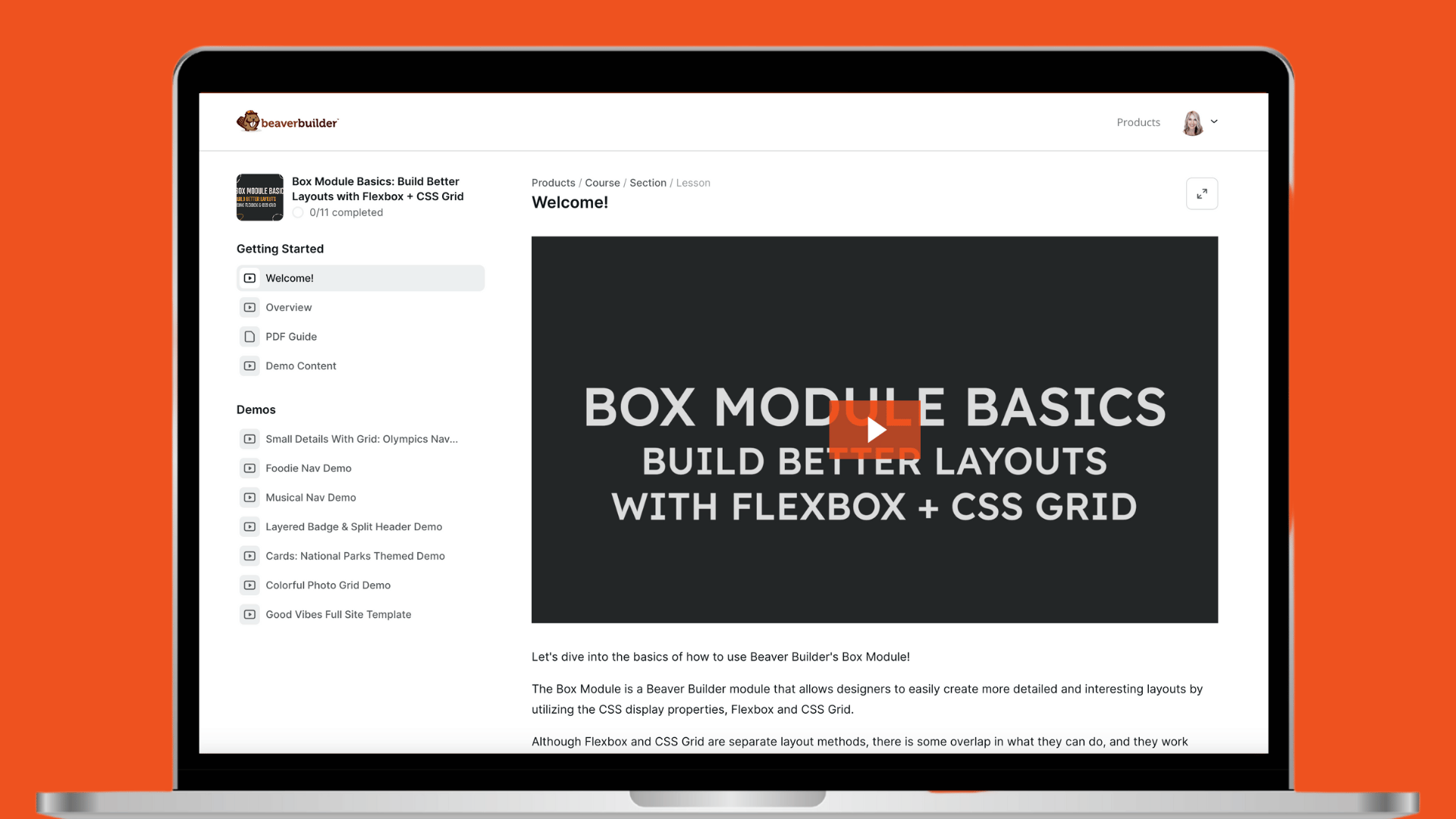Go to Course breadcrumb link
The image size is (1456, 819).
pyautogui.click(x=602, y=183)
